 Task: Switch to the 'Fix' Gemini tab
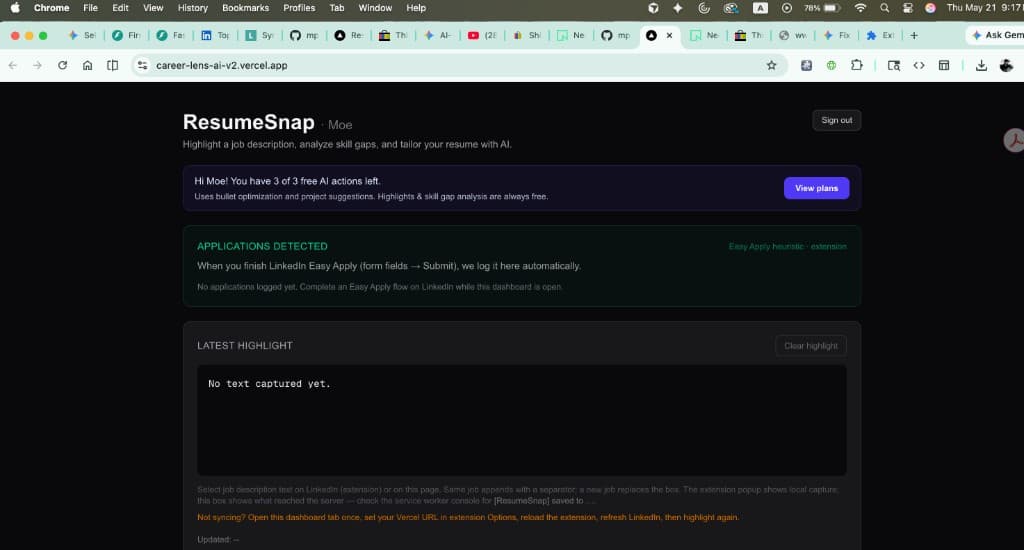click(x=837, y=35)
